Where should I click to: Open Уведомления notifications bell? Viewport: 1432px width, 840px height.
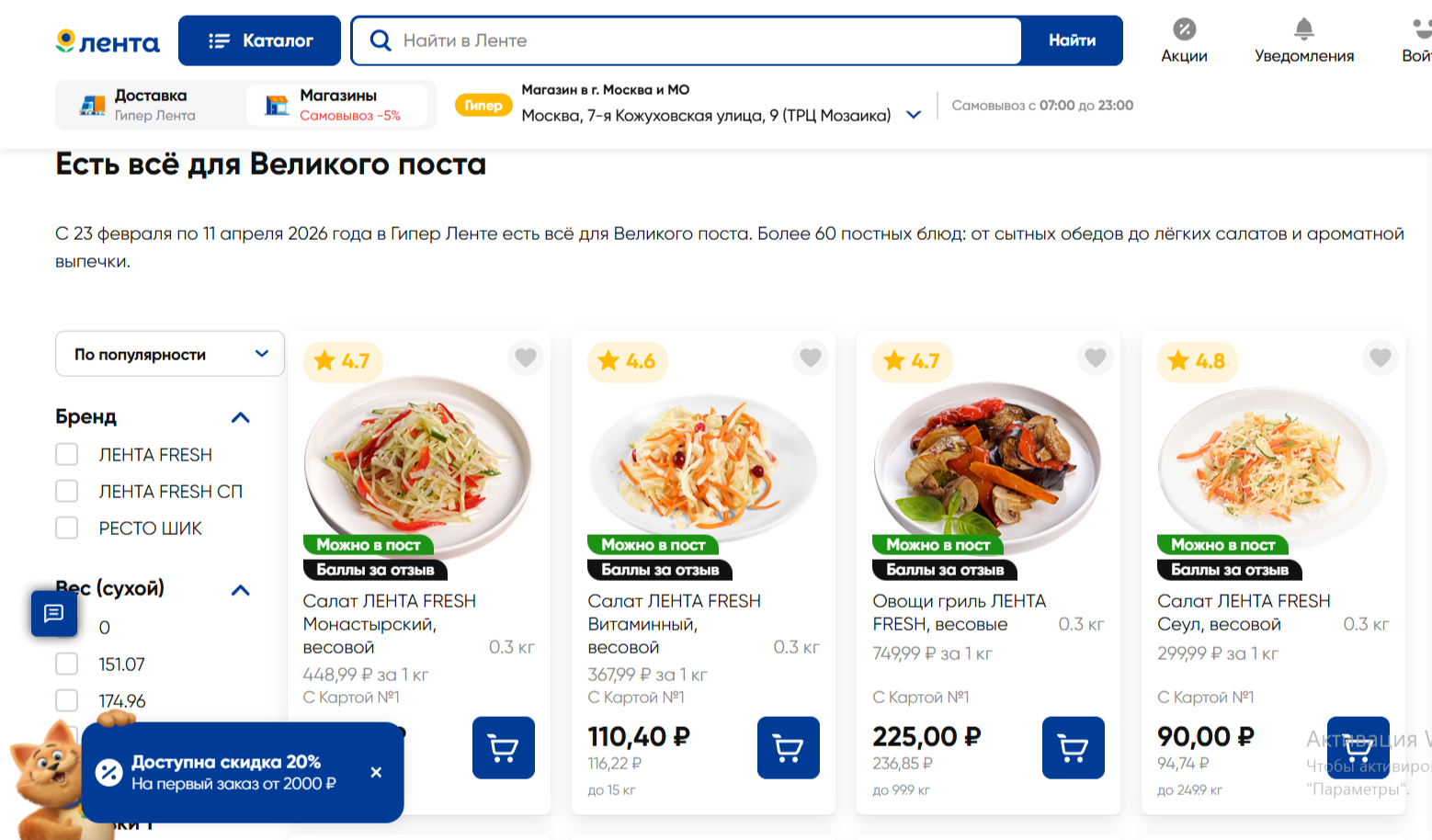pyautogui.click(x=1303, y=40)
